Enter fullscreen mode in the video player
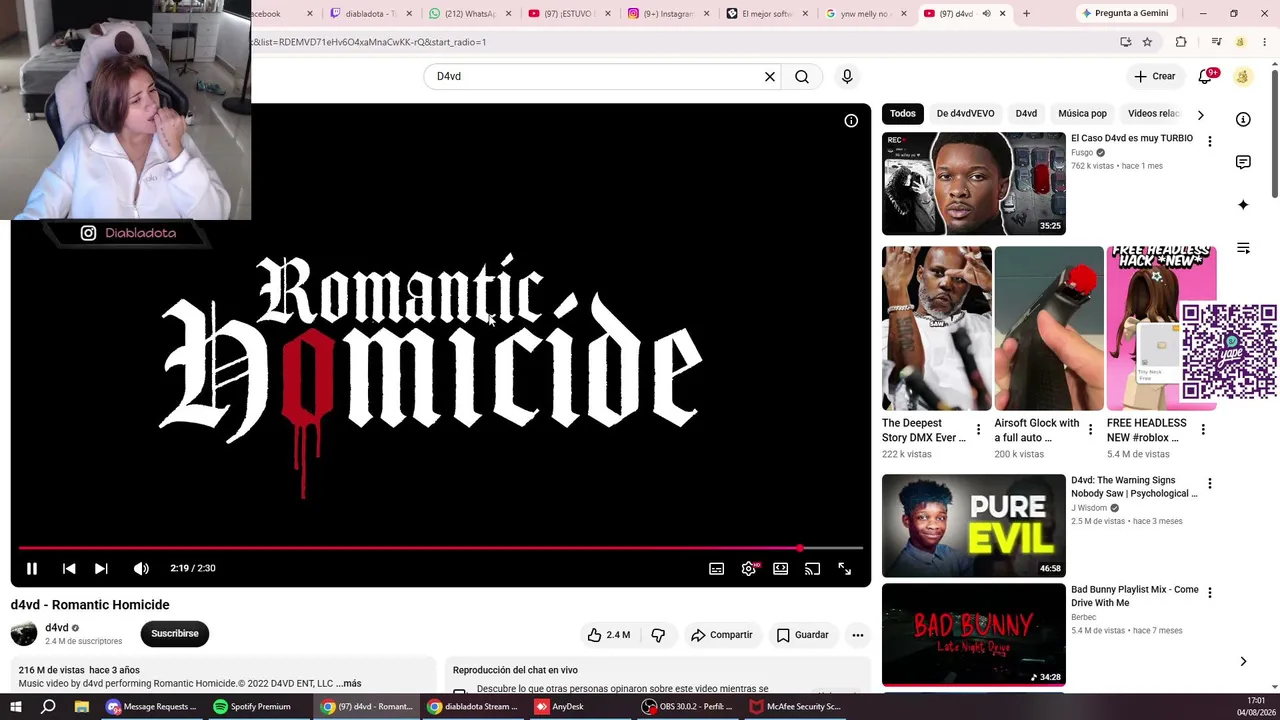Screen dimensions: 1280x720 click(x=844, y=568)
